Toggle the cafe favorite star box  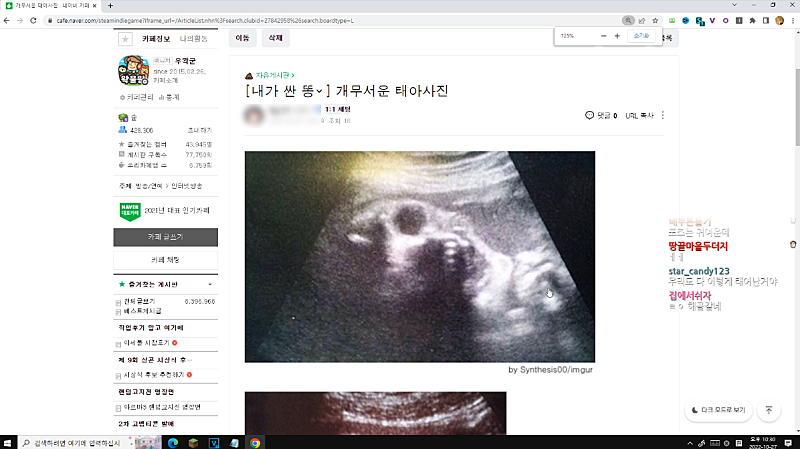coord(125,39)
